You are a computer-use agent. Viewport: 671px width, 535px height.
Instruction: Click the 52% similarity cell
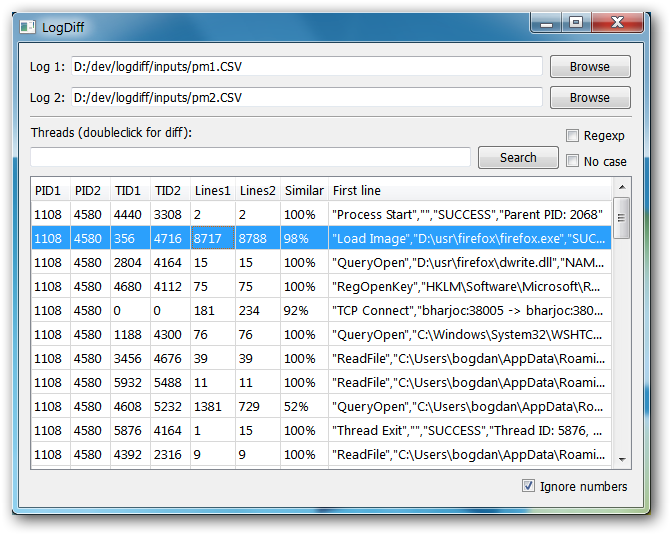coord(304,406)
